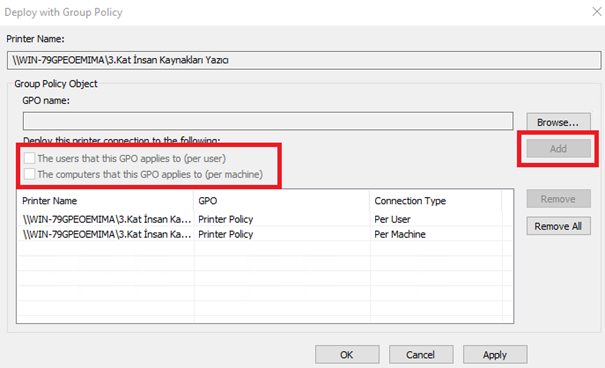Confirm with the OK button
The width and height of the screenshot is (605, 368).
pyautogui.click(x=347, y=354)
